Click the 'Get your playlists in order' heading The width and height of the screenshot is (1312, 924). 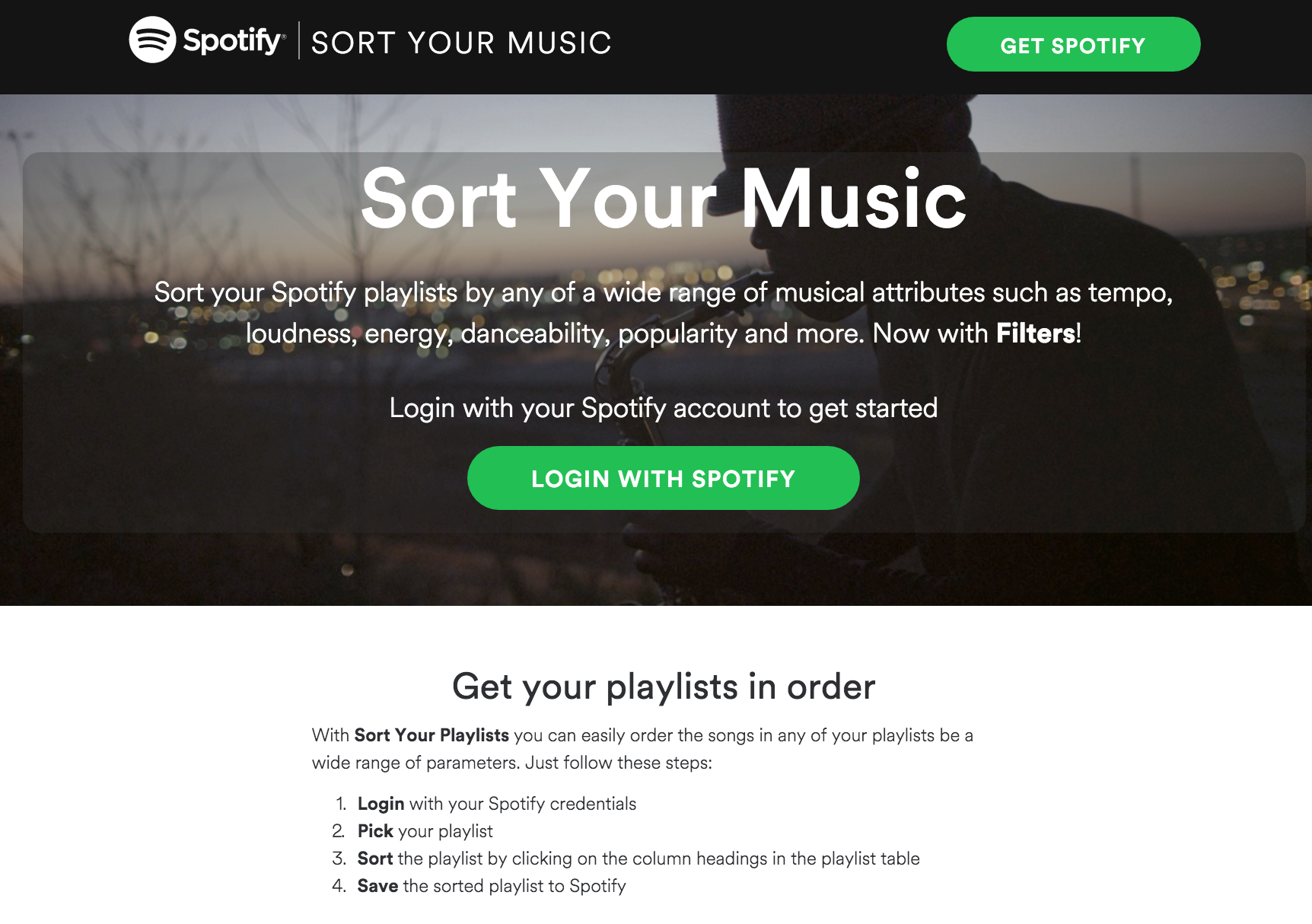663,687
